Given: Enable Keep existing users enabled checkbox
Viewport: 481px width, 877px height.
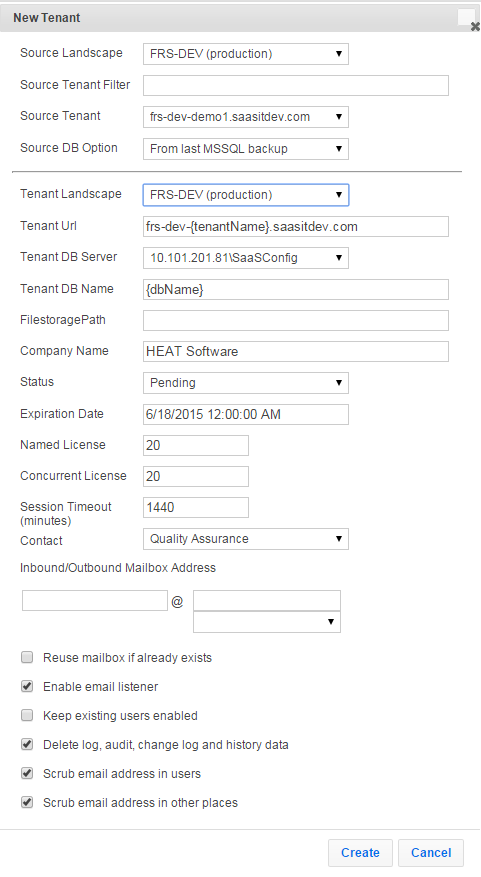Looking at the screenshot, I should point(27,715).
